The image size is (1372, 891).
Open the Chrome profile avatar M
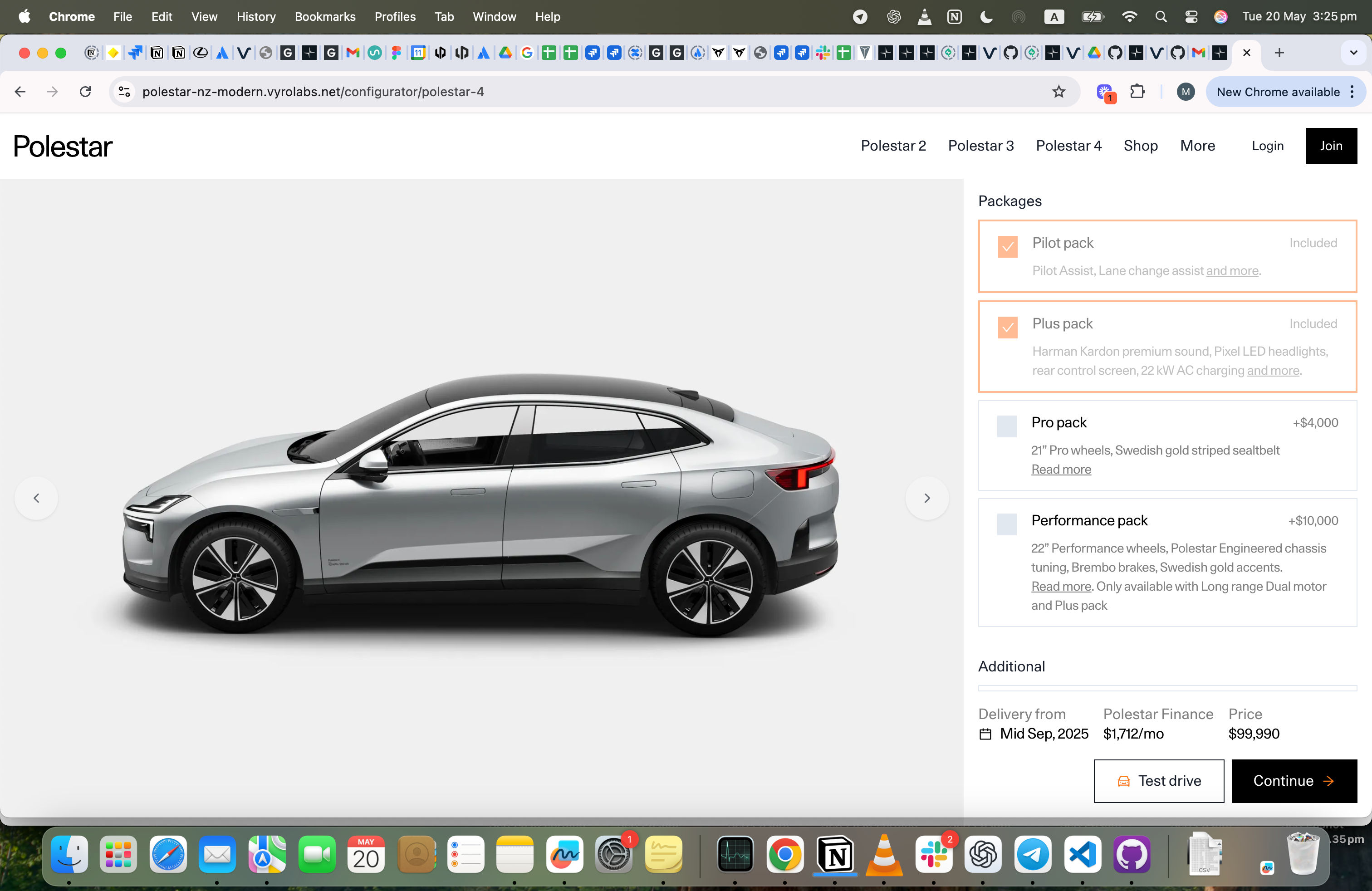point(1185,92)
